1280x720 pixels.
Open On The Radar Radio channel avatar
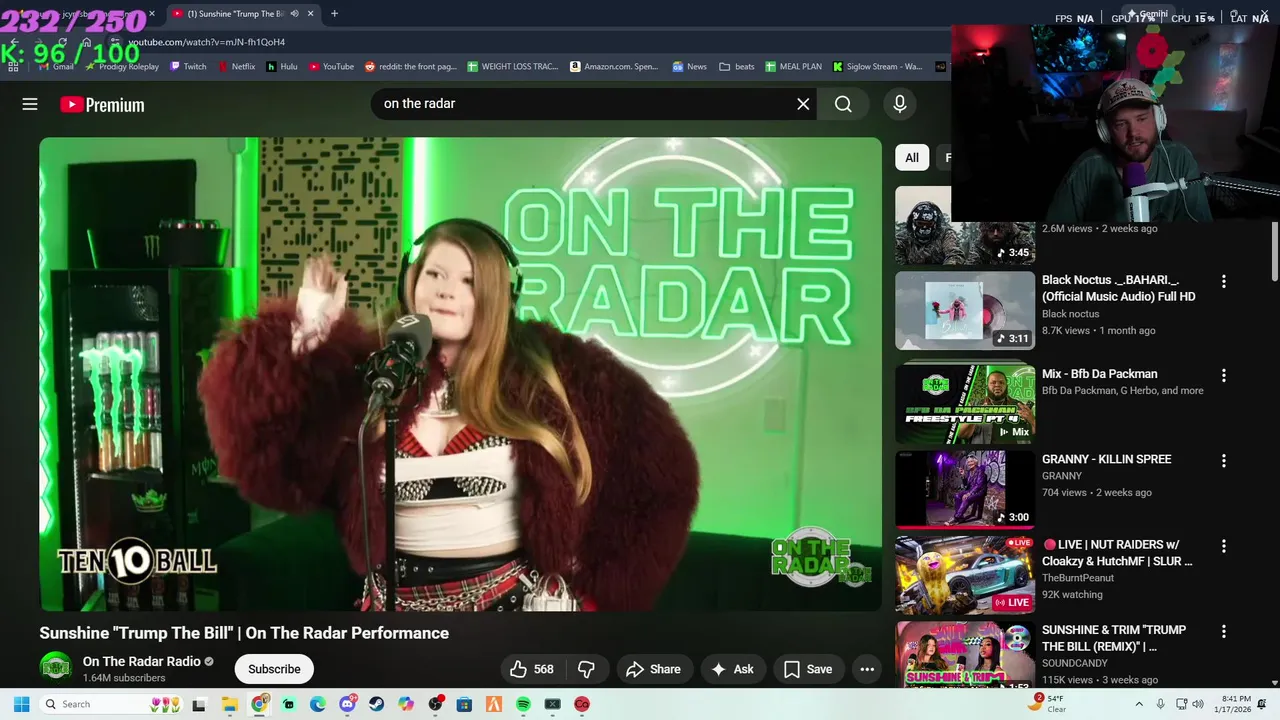click(x=55, y=668)
